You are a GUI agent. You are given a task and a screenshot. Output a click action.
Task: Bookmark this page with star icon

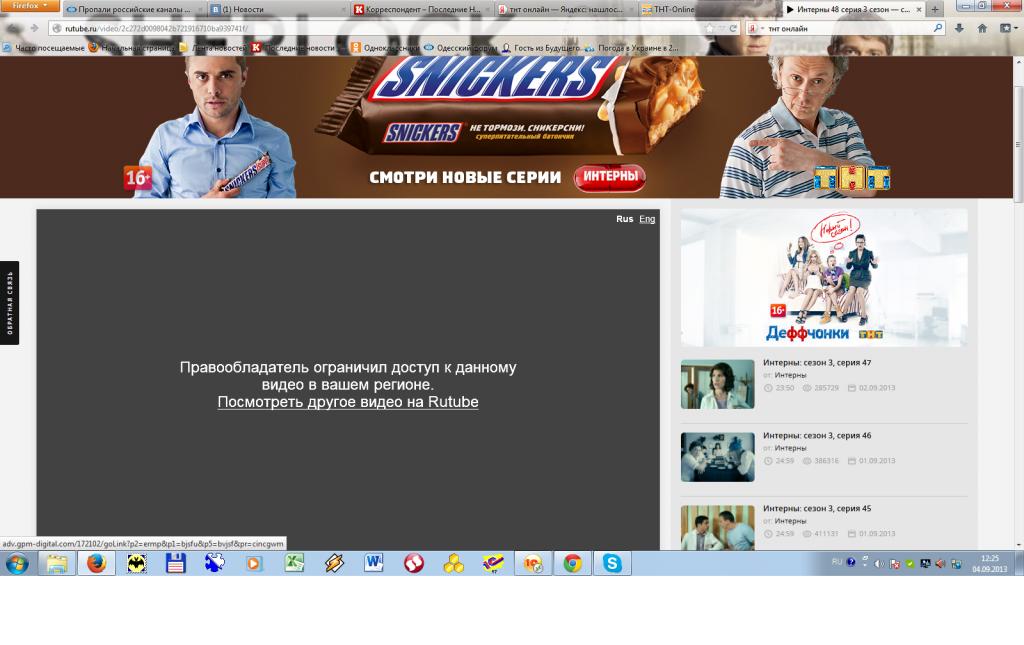[x=710, y=28]
